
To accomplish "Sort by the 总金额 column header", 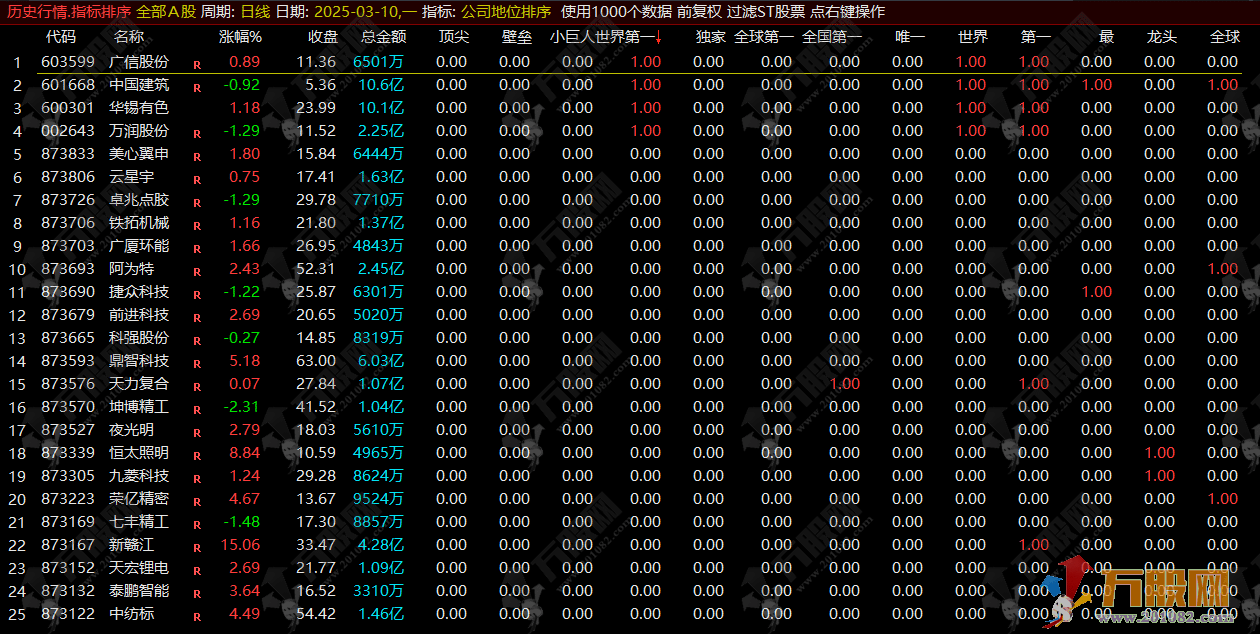I will point(384,37).
